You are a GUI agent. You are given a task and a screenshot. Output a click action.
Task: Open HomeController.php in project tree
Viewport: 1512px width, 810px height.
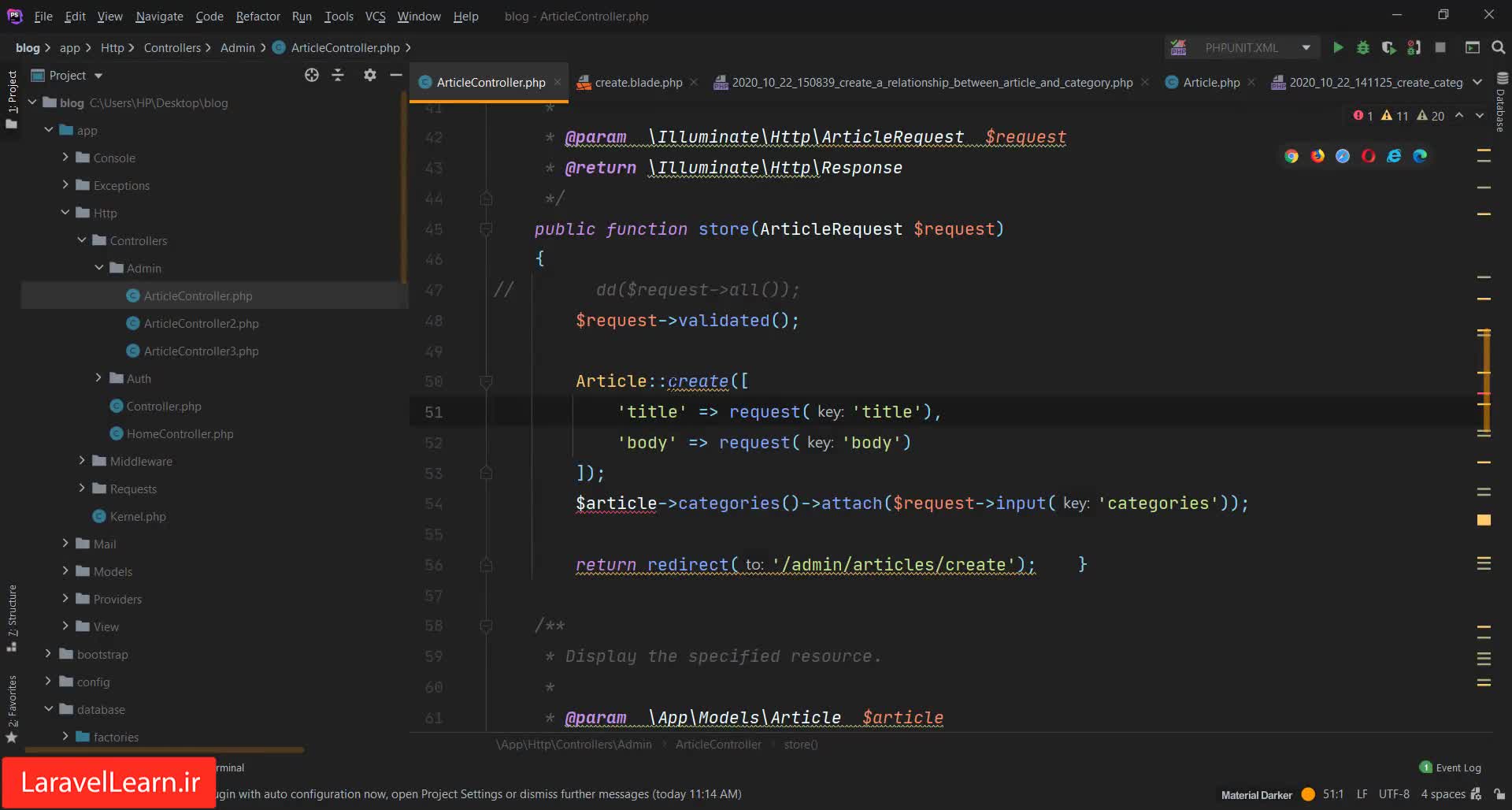coord(180,434)
